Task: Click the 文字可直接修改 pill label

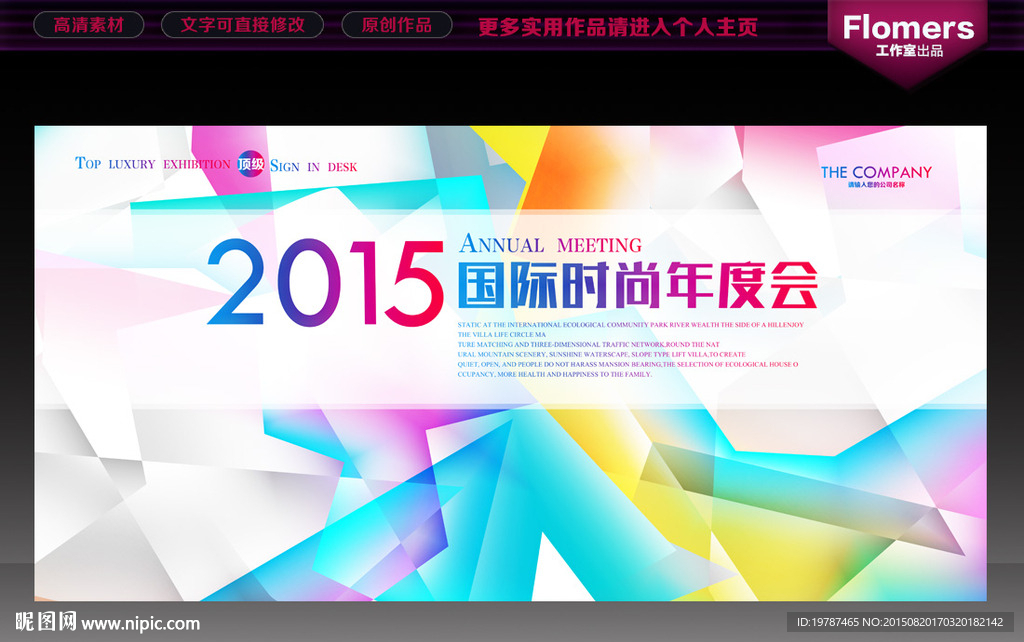Action: [242, 25]
